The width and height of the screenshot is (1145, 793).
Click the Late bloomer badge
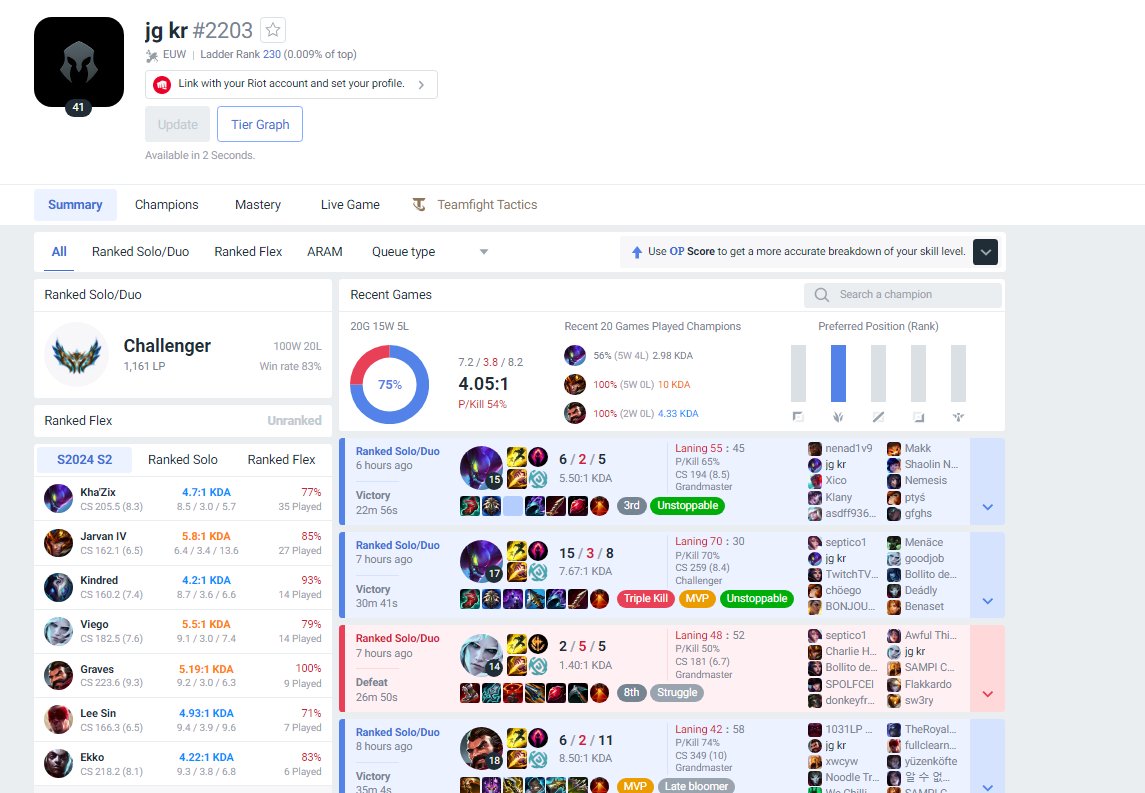[x=696, y=786]
